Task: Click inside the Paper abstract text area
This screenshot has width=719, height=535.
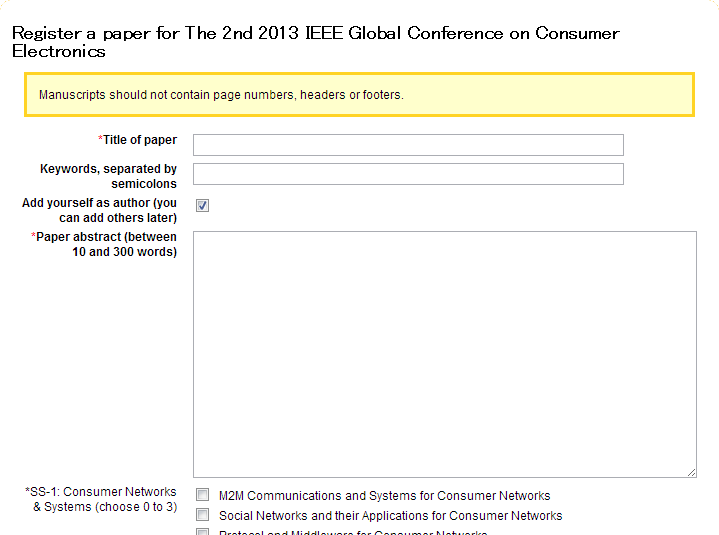Action: click(445, 354)
